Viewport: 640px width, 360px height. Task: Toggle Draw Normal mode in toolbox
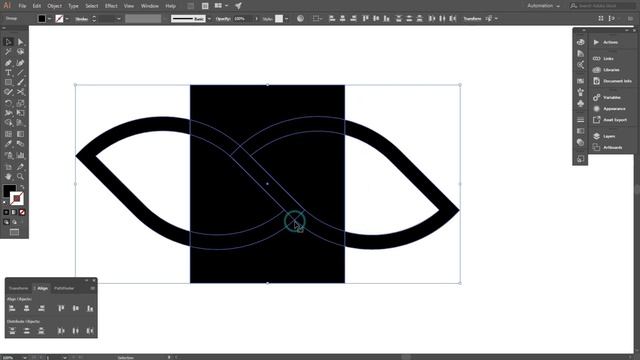point(6,222)
